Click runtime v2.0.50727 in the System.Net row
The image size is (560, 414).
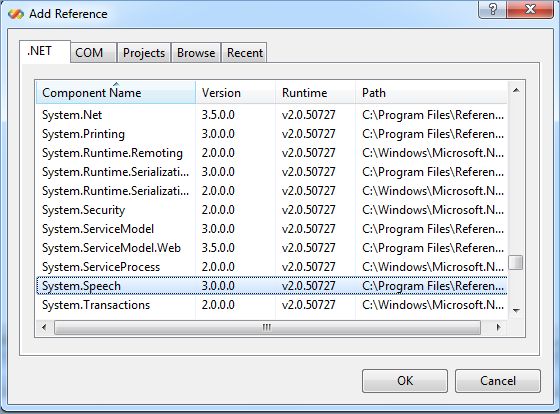309,115
